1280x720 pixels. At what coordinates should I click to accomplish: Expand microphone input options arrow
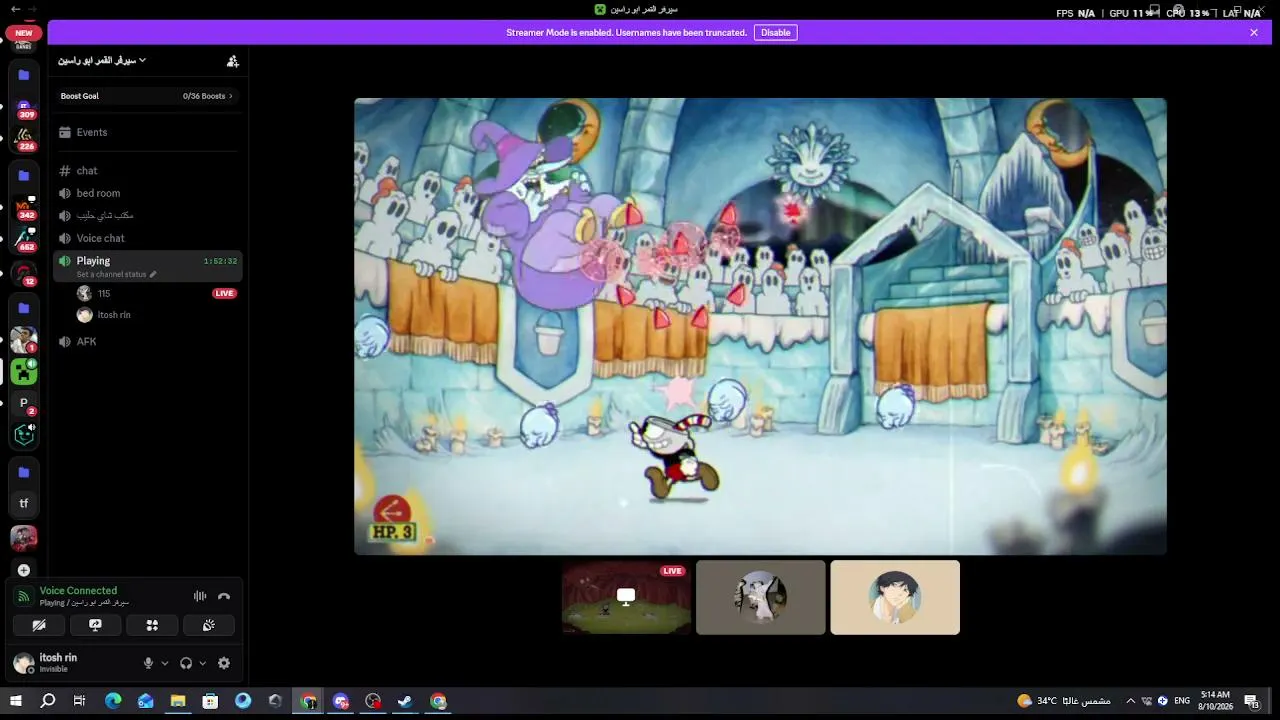[165, 663]
